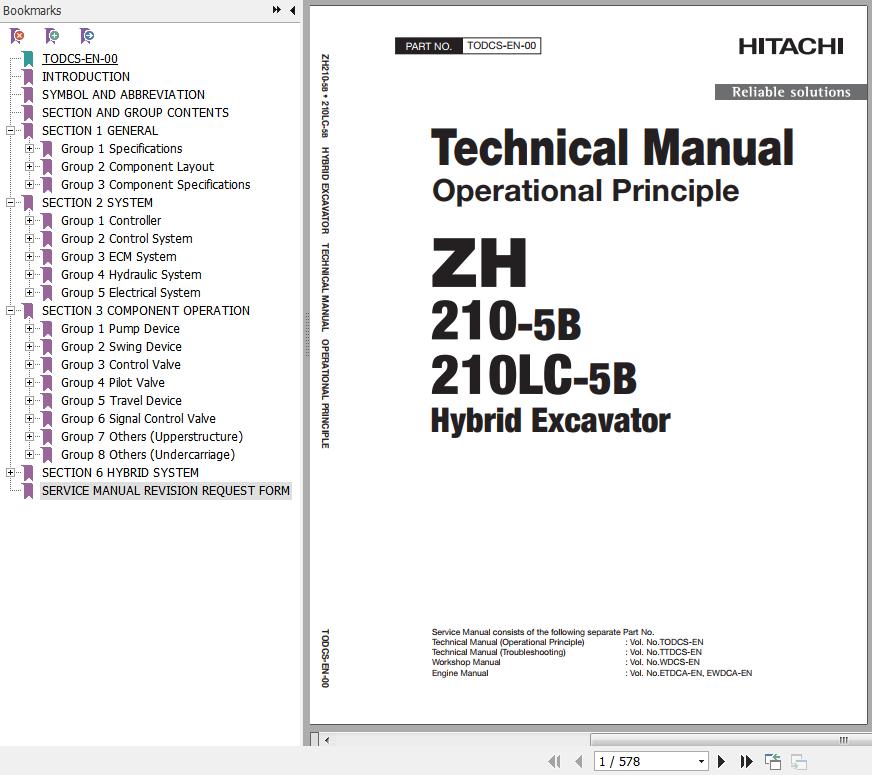Viewport: 872px width, 775px height.
Task: Click the teal bookmark icon for TODCS-EN-00
Action: tap(28, 59)
